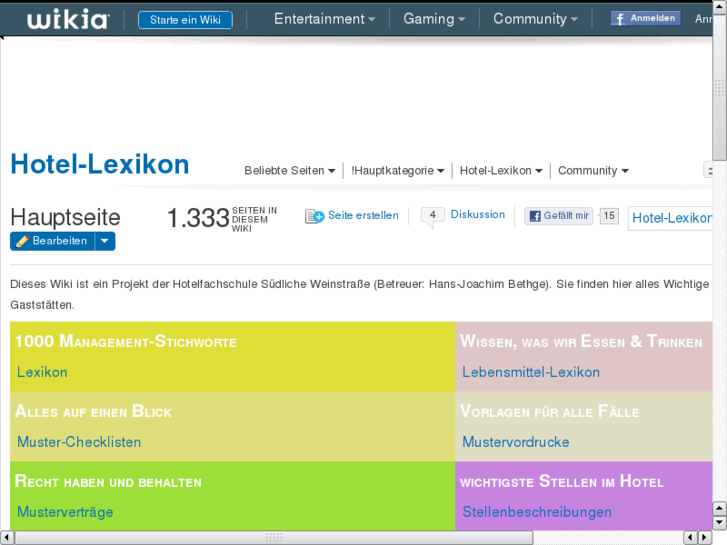
Task: Click the horizontal scrollbar right arrow
Action: 705,538
